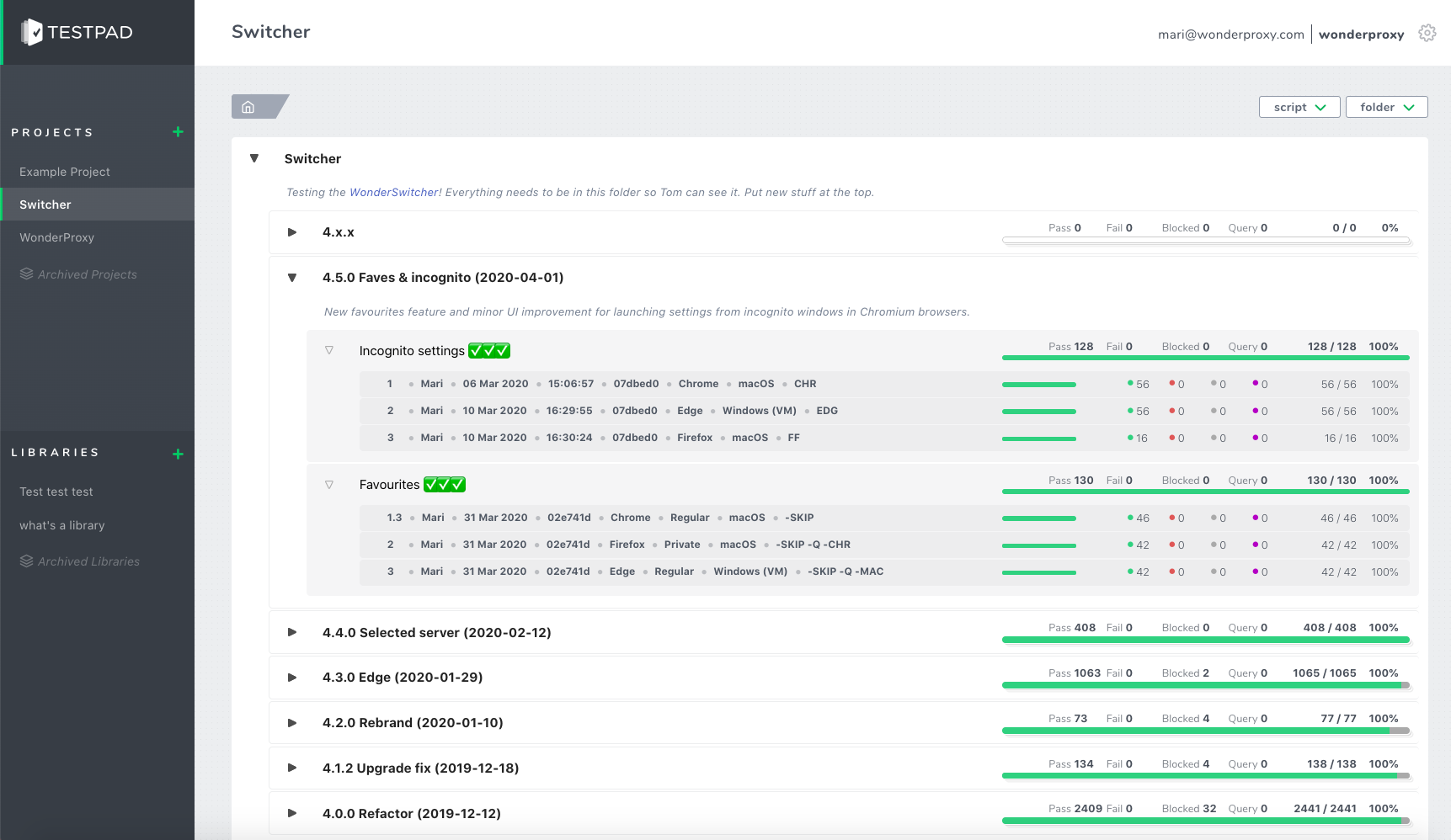The width and height of the screenshot is (1451, 840).
Task: Collapse 4.5.0 Faves & incognito folder
Action: (x=292, y=277)
